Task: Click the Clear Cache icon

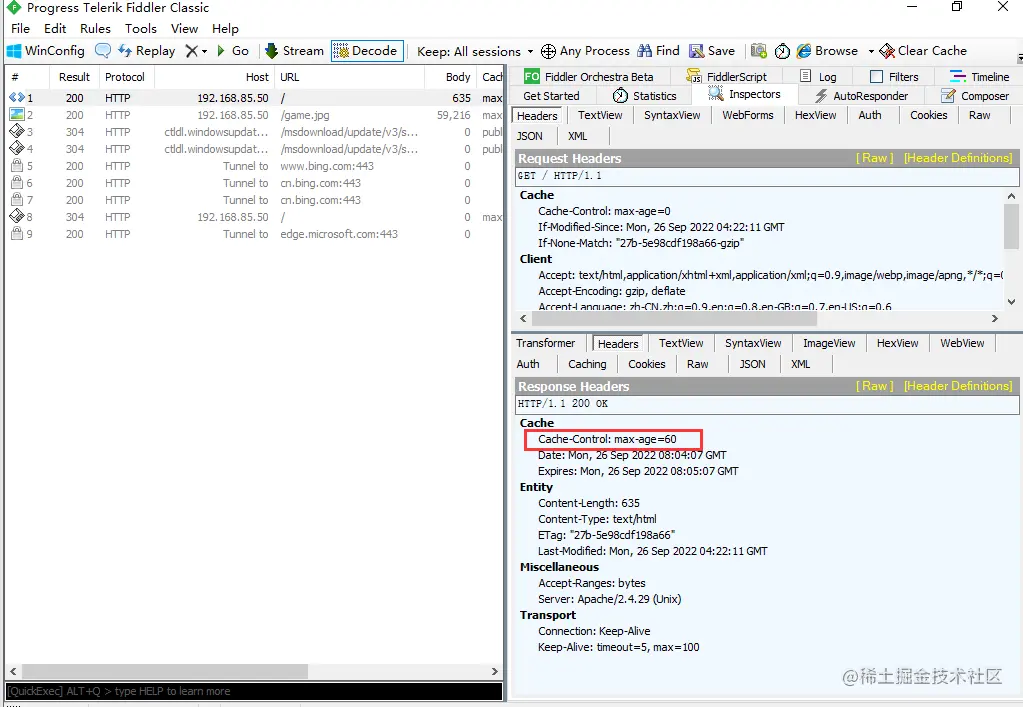Action: pyautogui.click(x=887, y=51)
